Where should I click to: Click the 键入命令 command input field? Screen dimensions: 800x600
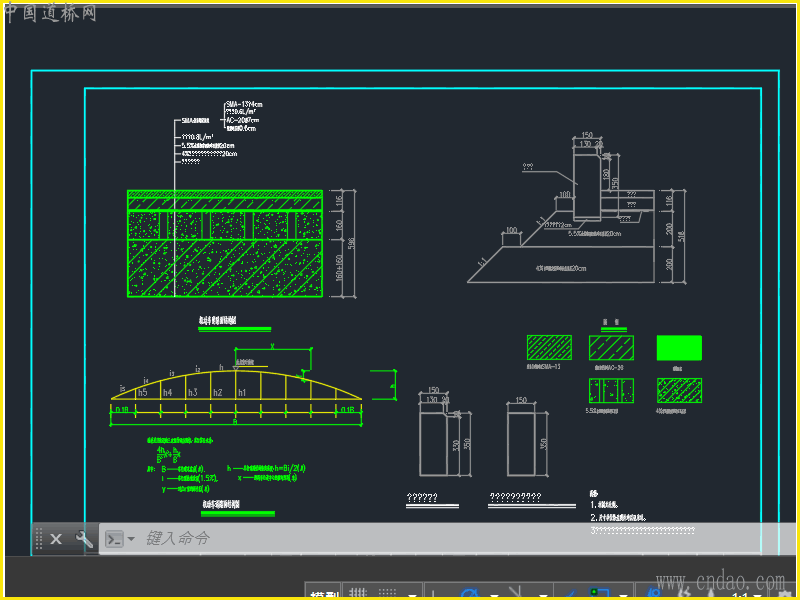400,538
